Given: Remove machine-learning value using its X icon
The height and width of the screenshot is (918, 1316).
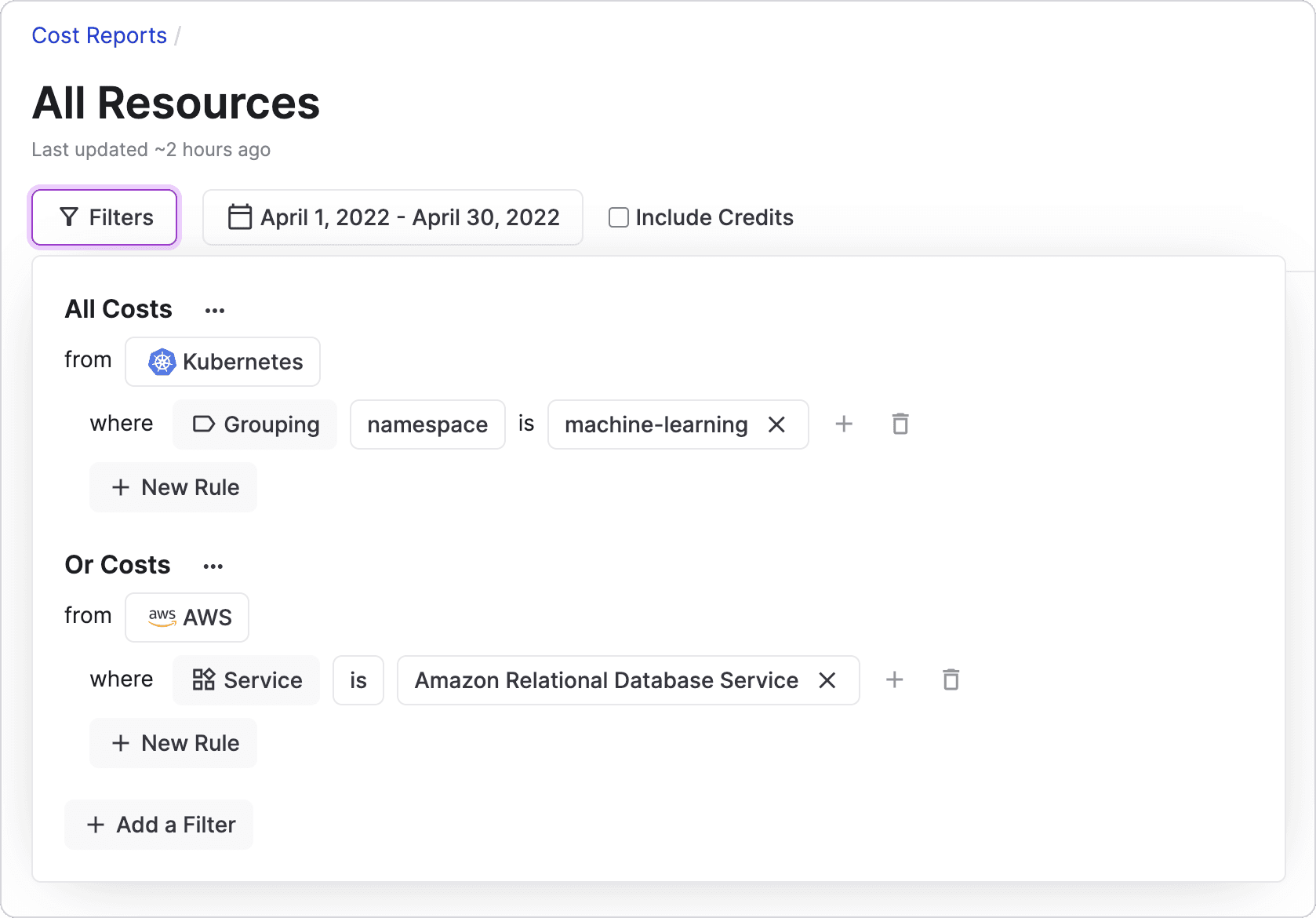Looking at the screenshot, I should 776,424.
